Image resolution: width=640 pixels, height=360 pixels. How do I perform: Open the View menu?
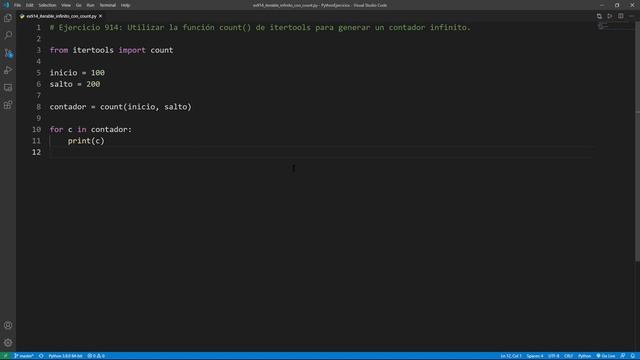pyautogui.click(x=66, y=5)
